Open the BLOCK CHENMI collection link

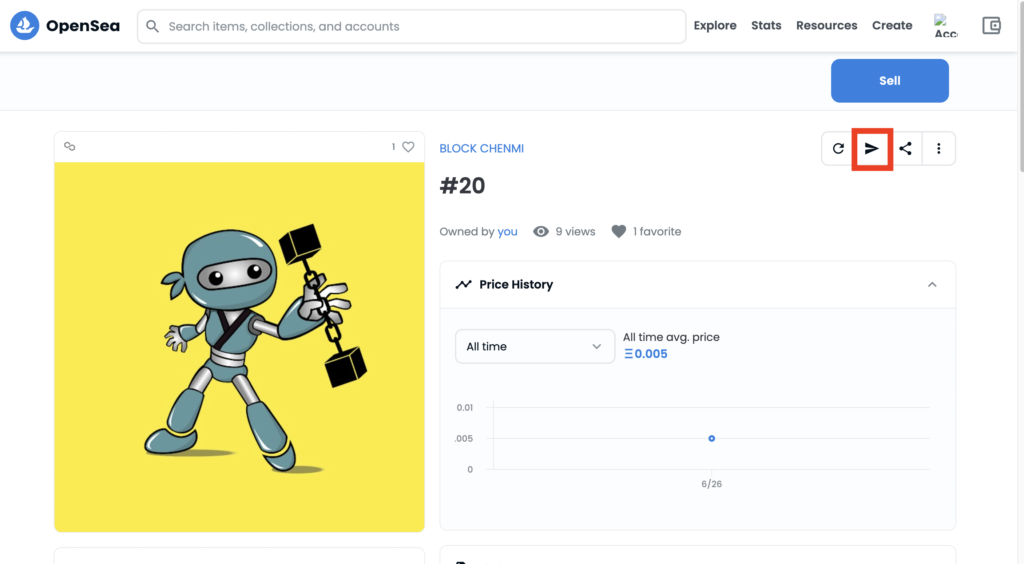pos(481,148)
